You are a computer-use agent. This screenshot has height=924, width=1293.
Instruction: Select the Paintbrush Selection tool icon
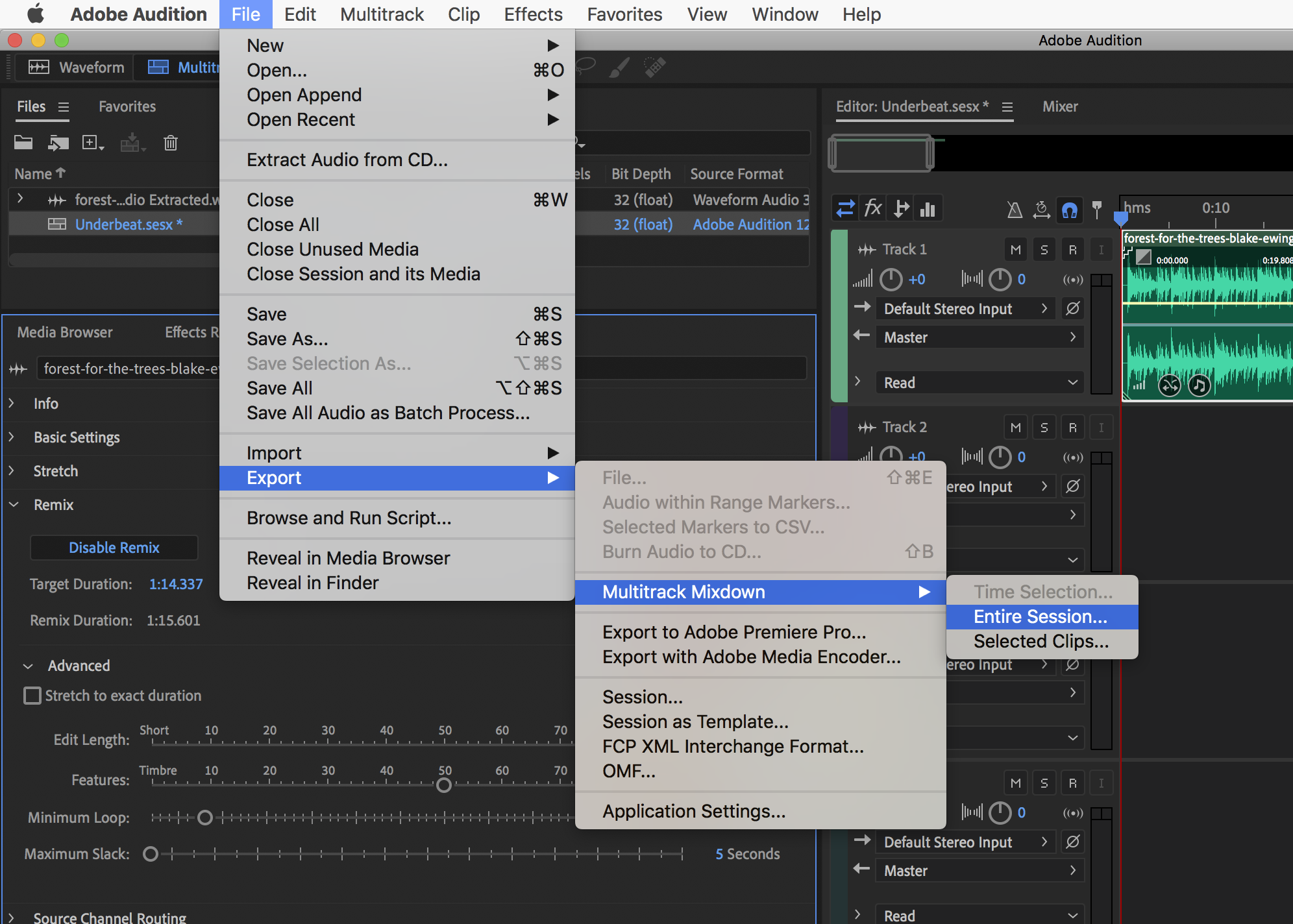619,67
